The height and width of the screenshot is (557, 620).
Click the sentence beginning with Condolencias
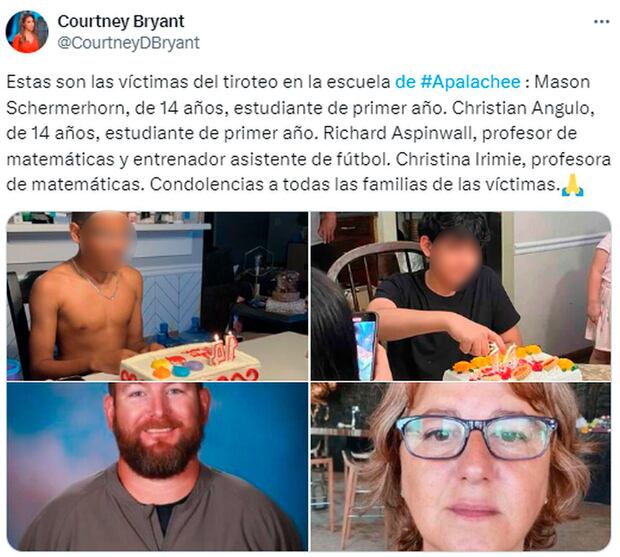pyautogui.click(x=353, y=185)
